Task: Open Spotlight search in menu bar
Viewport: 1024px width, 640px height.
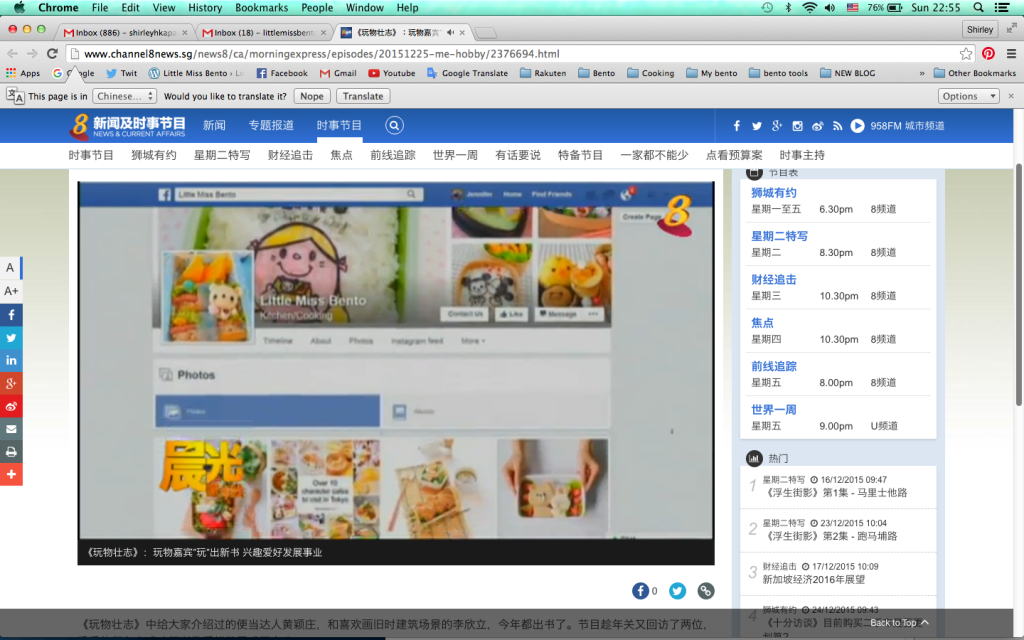Action: tap(978, 7)
